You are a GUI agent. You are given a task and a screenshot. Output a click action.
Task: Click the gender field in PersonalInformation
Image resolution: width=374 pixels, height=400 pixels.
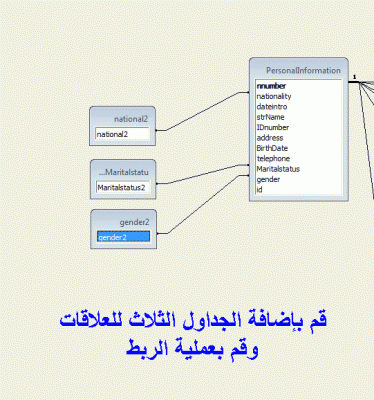point(298,179)
